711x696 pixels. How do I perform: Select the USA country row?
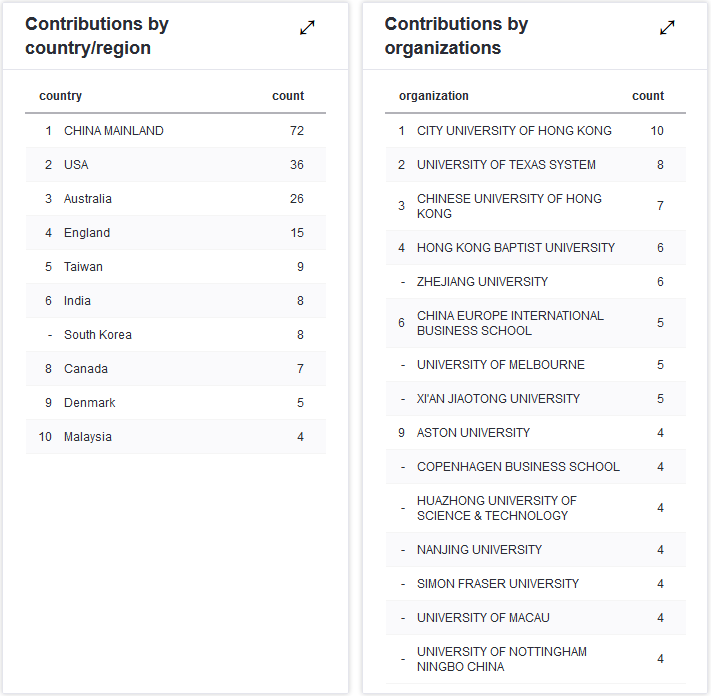76,165
